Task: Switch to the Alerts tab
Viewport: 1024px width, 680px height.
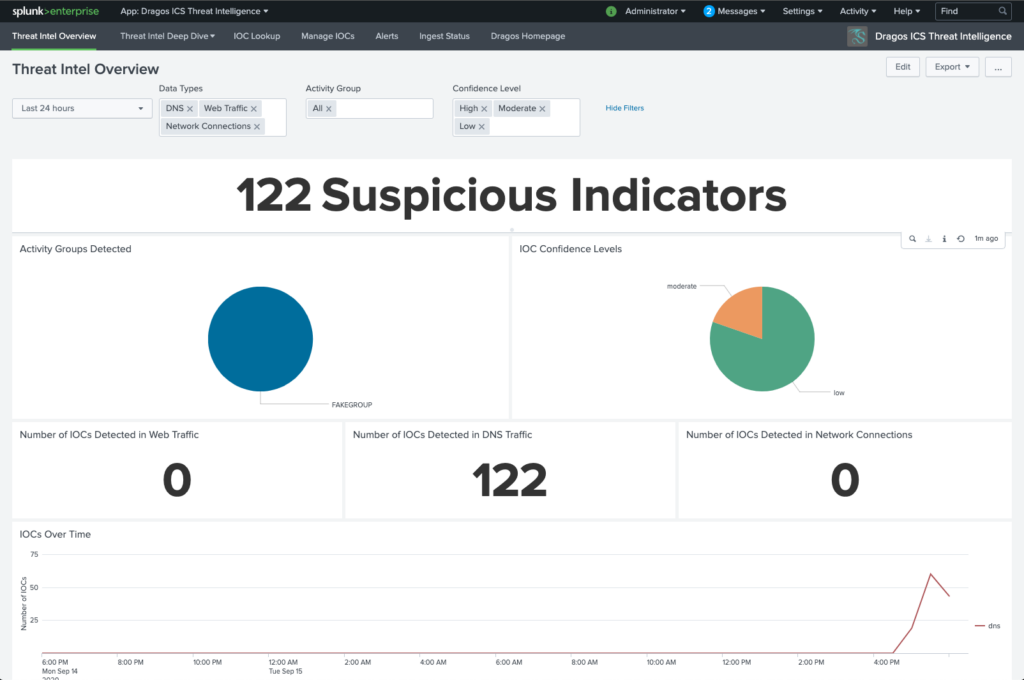Action: point(387,37)
